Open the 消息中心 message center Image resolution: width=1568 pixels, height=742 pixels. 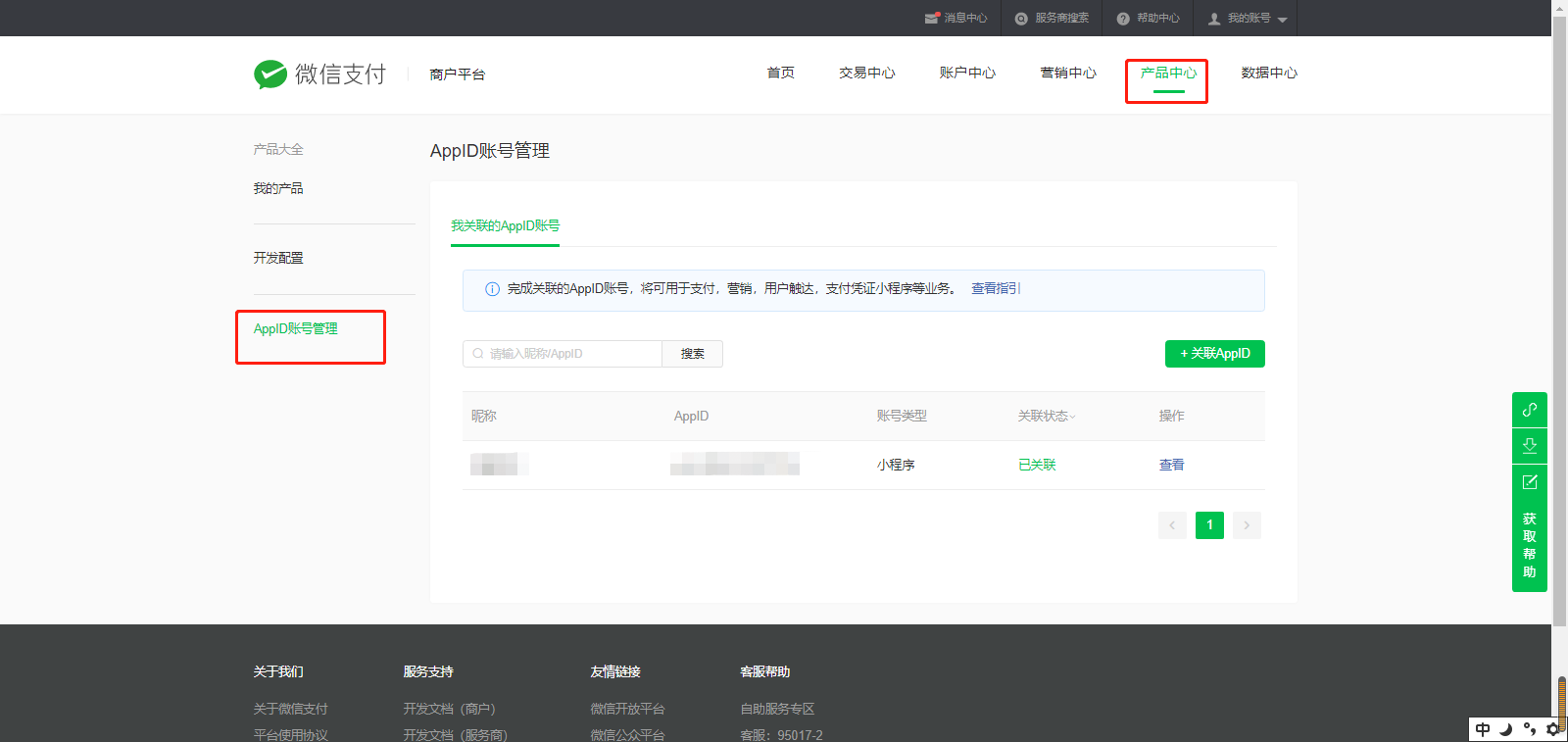[x=955, y=18]
